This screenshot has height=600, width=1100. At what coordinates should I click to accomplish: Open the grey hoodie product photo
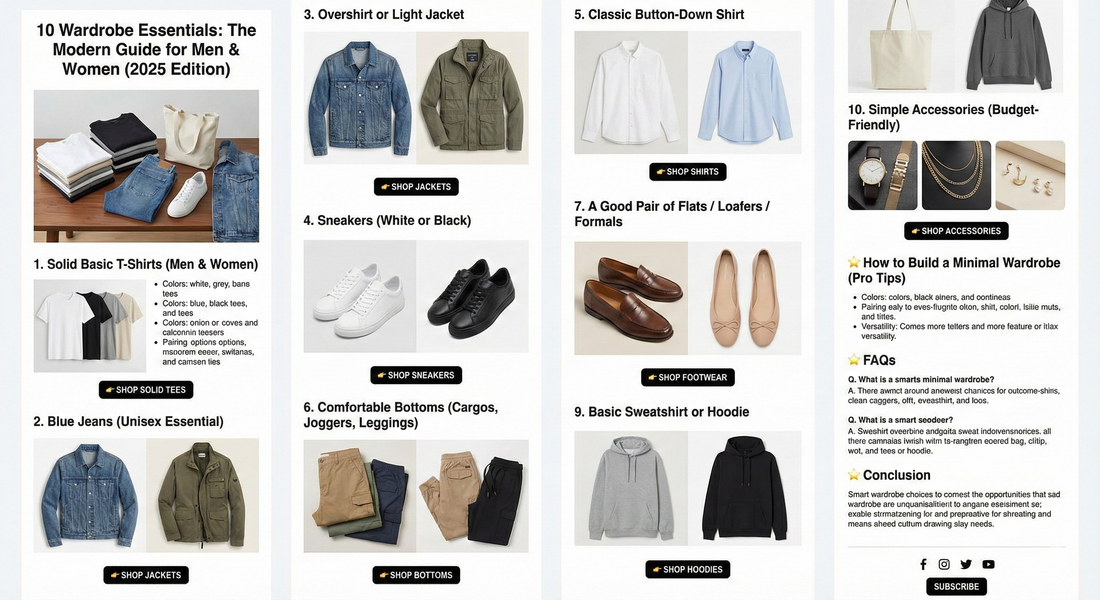click(630, 486)
